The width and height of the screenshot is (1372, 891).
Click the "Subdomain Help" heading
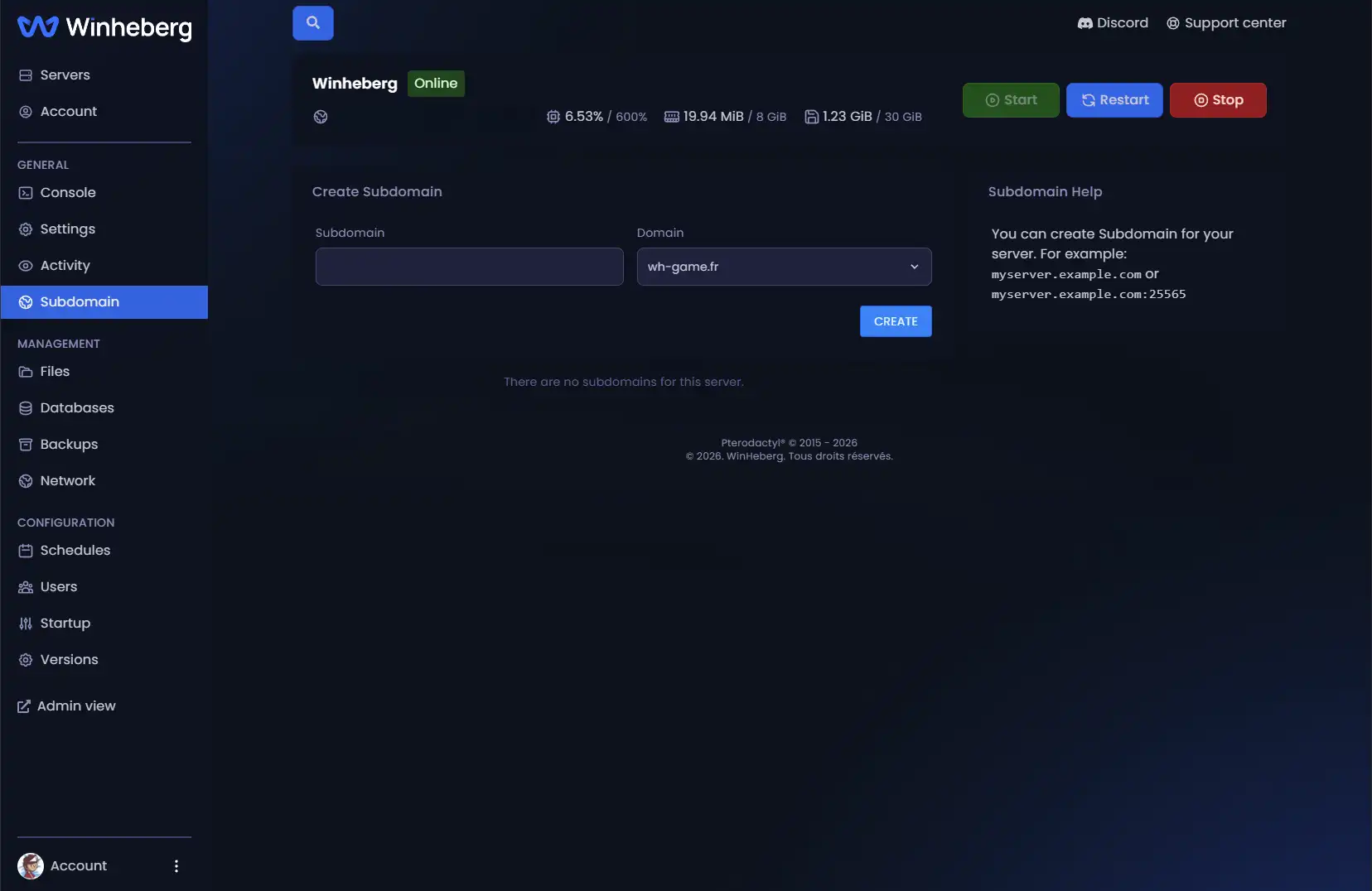(1046, 192)
